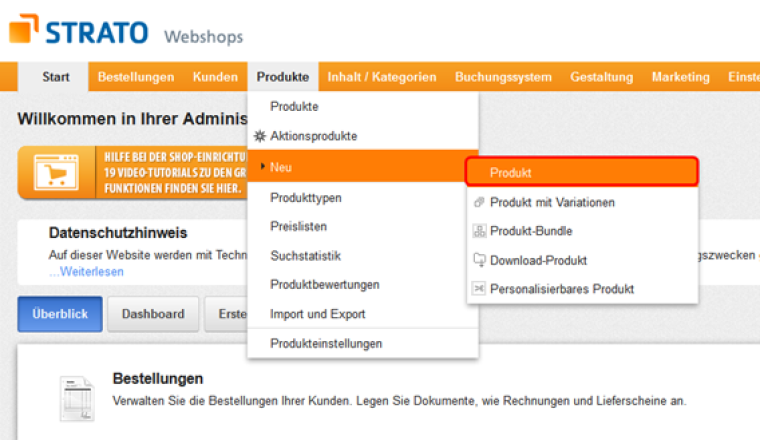Click the Personalisierbares Produkt icon
Screen dimensions: 760x440
(479, 289)
